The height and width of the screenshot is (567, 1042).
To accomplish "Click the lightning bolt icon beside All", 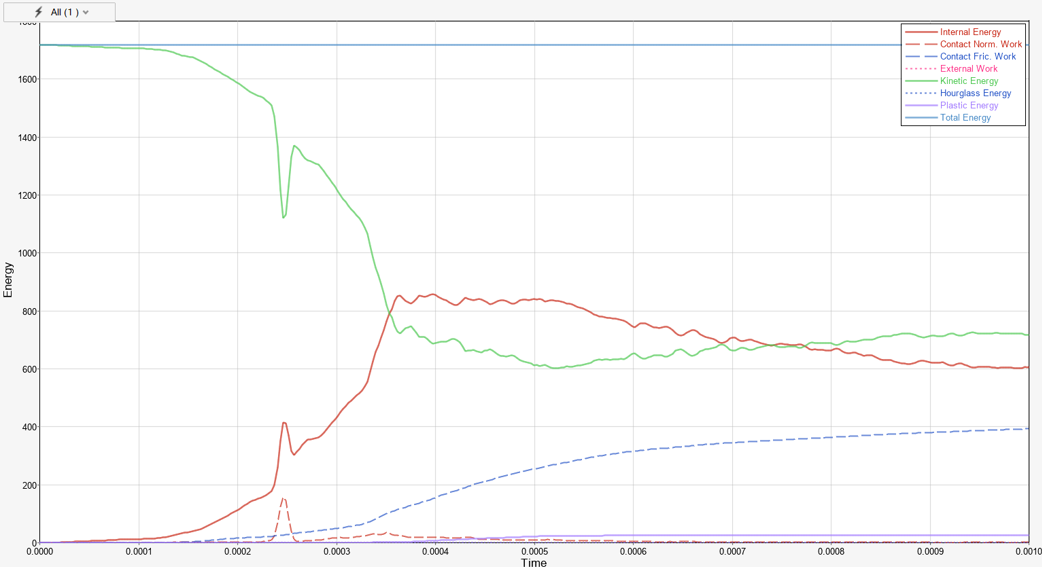I will 39,12.
